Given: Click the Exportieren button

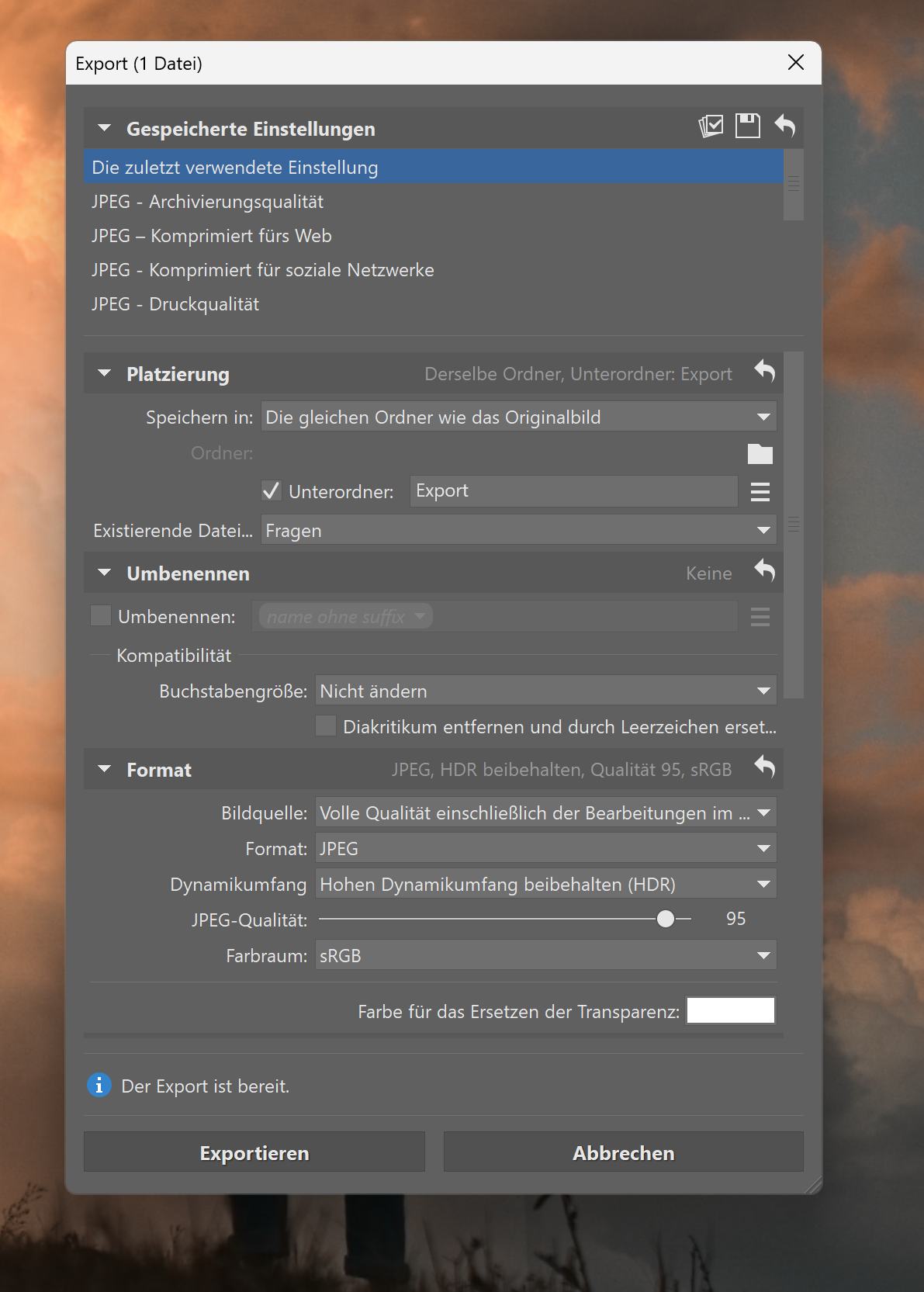Looking at the screenshot, I should [x=254, y=1152].
